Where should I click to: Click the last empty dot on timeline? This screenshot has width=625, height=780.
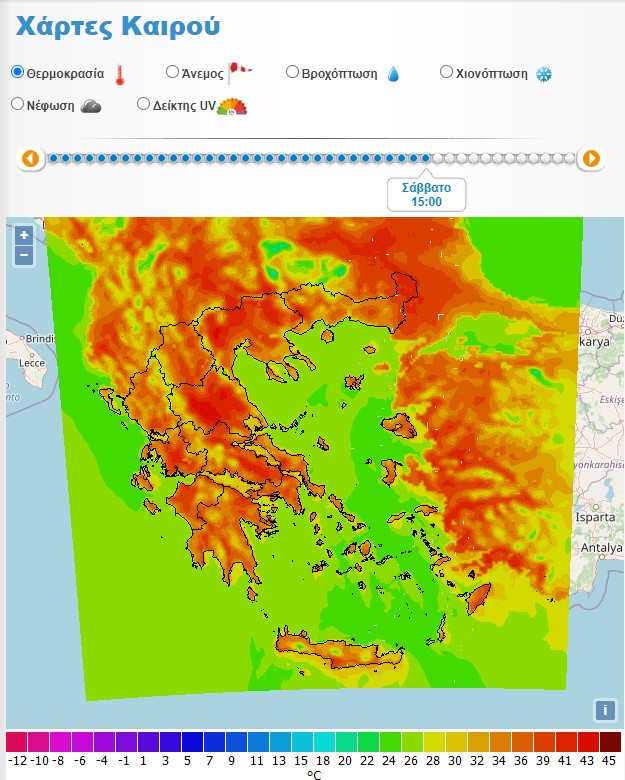[x=570, y=158]
